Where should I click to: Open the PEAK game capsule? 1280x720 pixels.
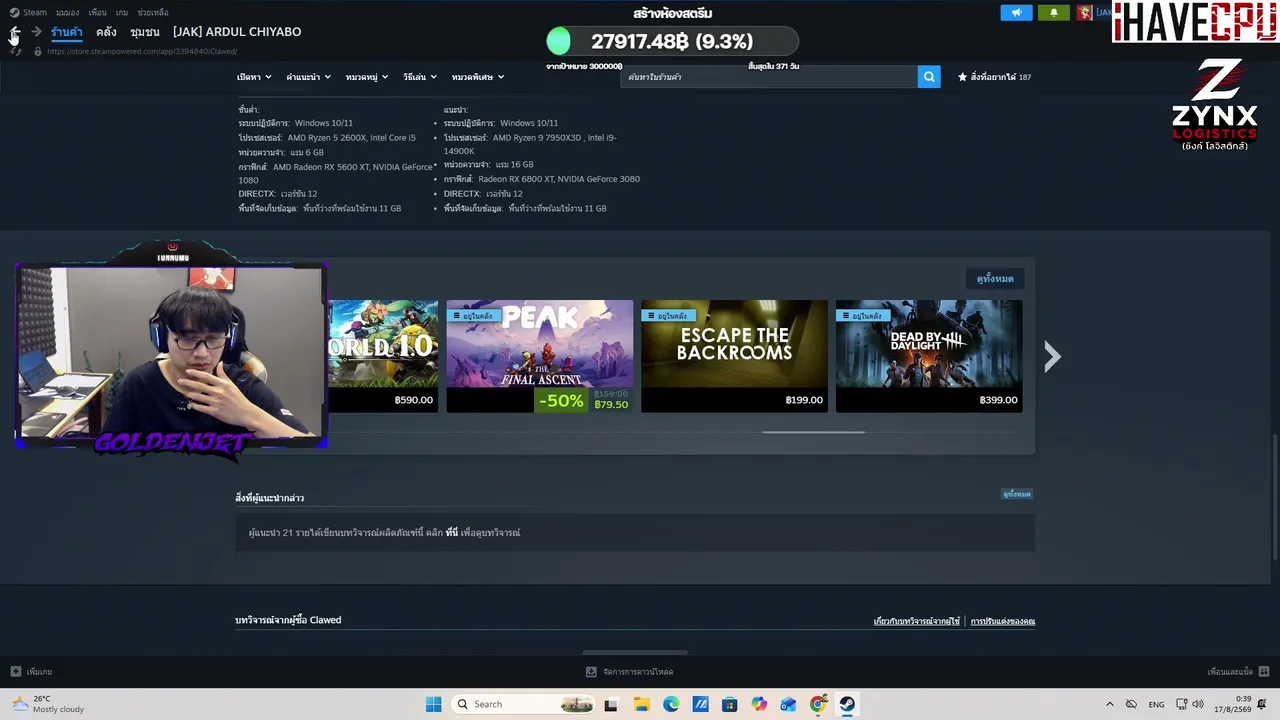pos(540,356)
